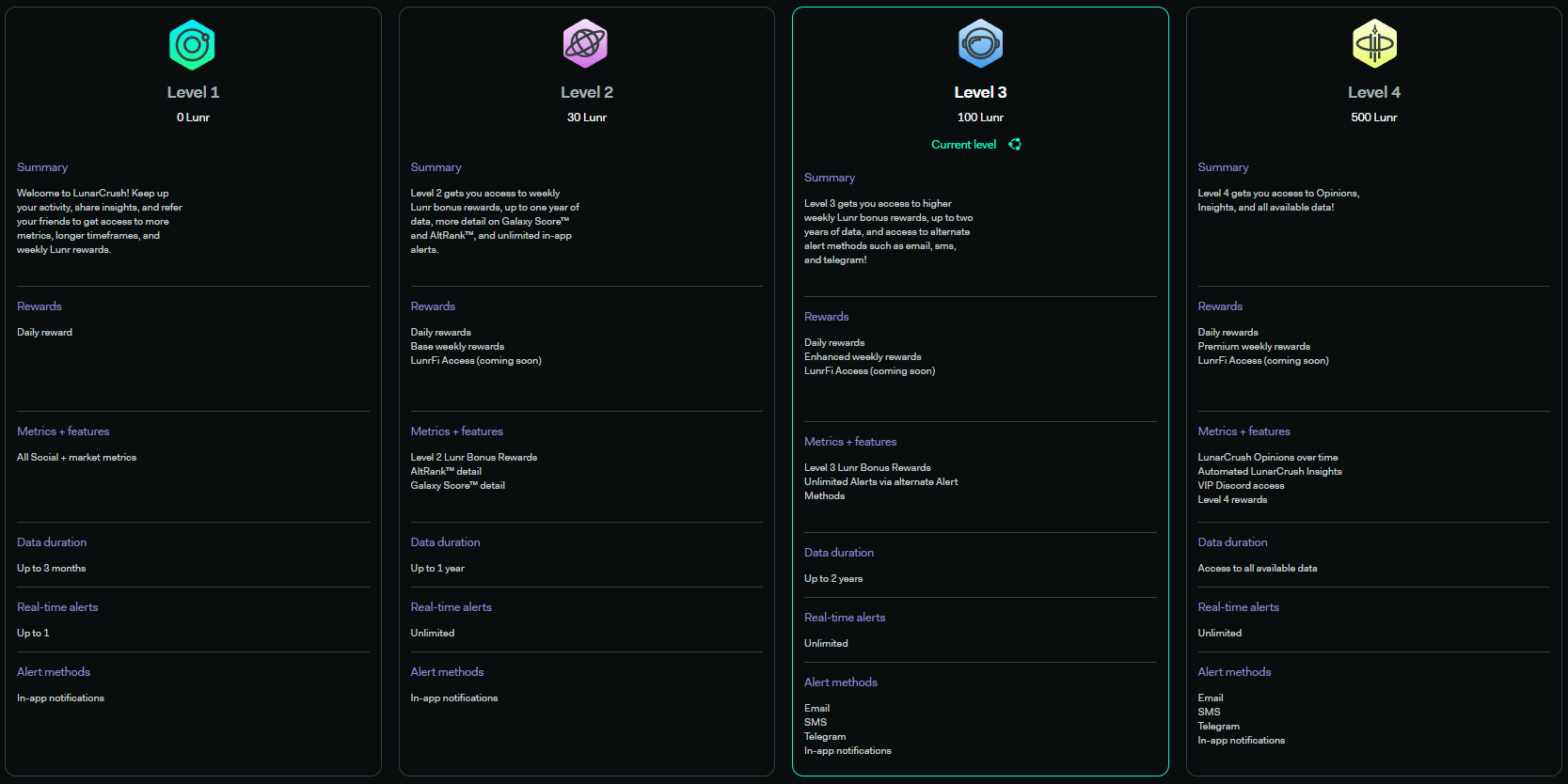This screenshot has height=784, width=1568.
Task: Click "SMS" alert method in Level 4
Action: 1209,713
